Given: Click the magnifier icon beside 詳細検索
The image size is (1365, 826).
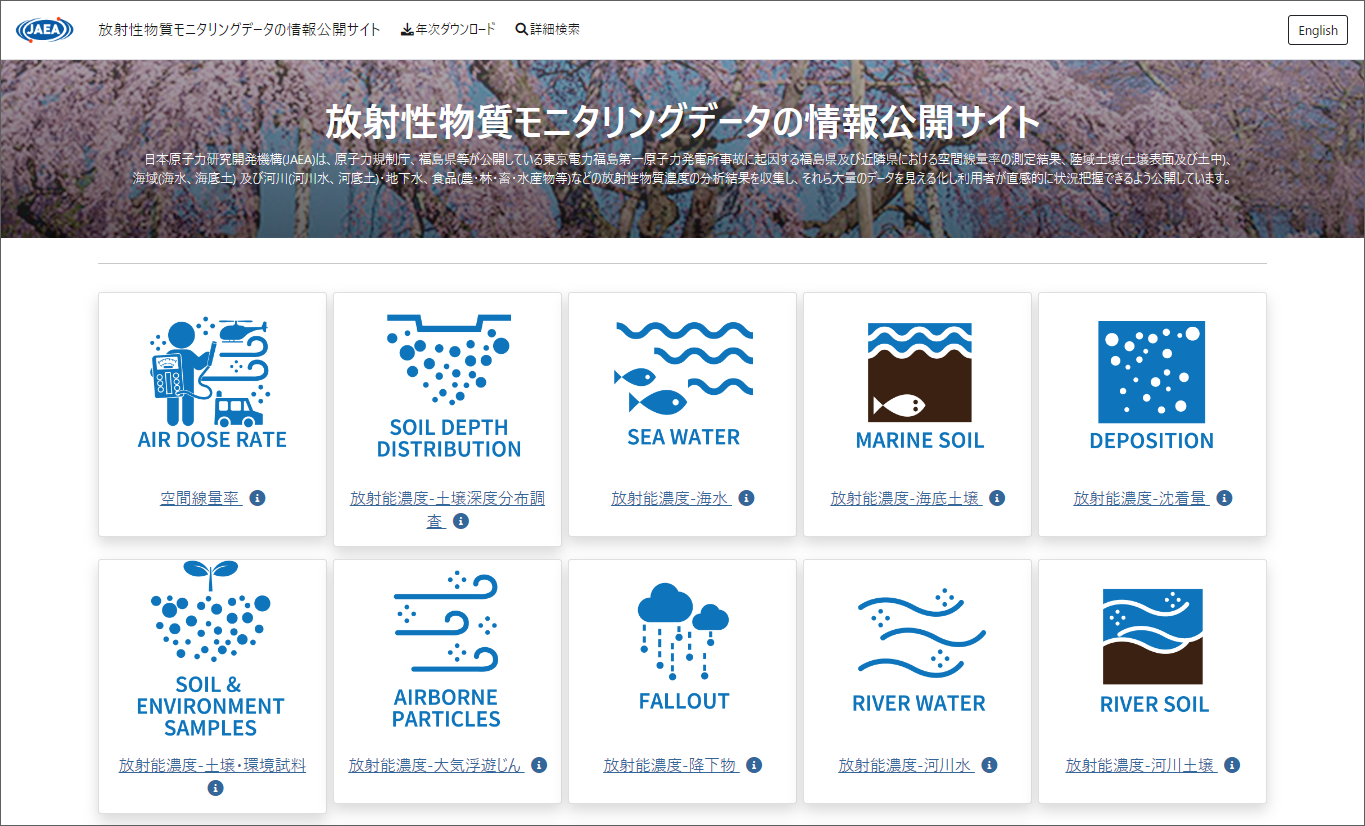Looking at the screenshot, I should [520, 29].
